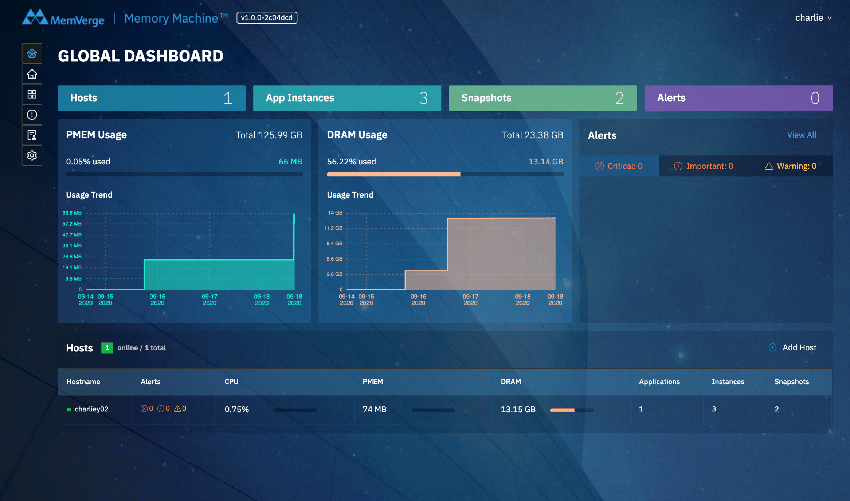This screenshot has height=501, width=850.
Task: Open host charliey02
Action: click(91, 409)
